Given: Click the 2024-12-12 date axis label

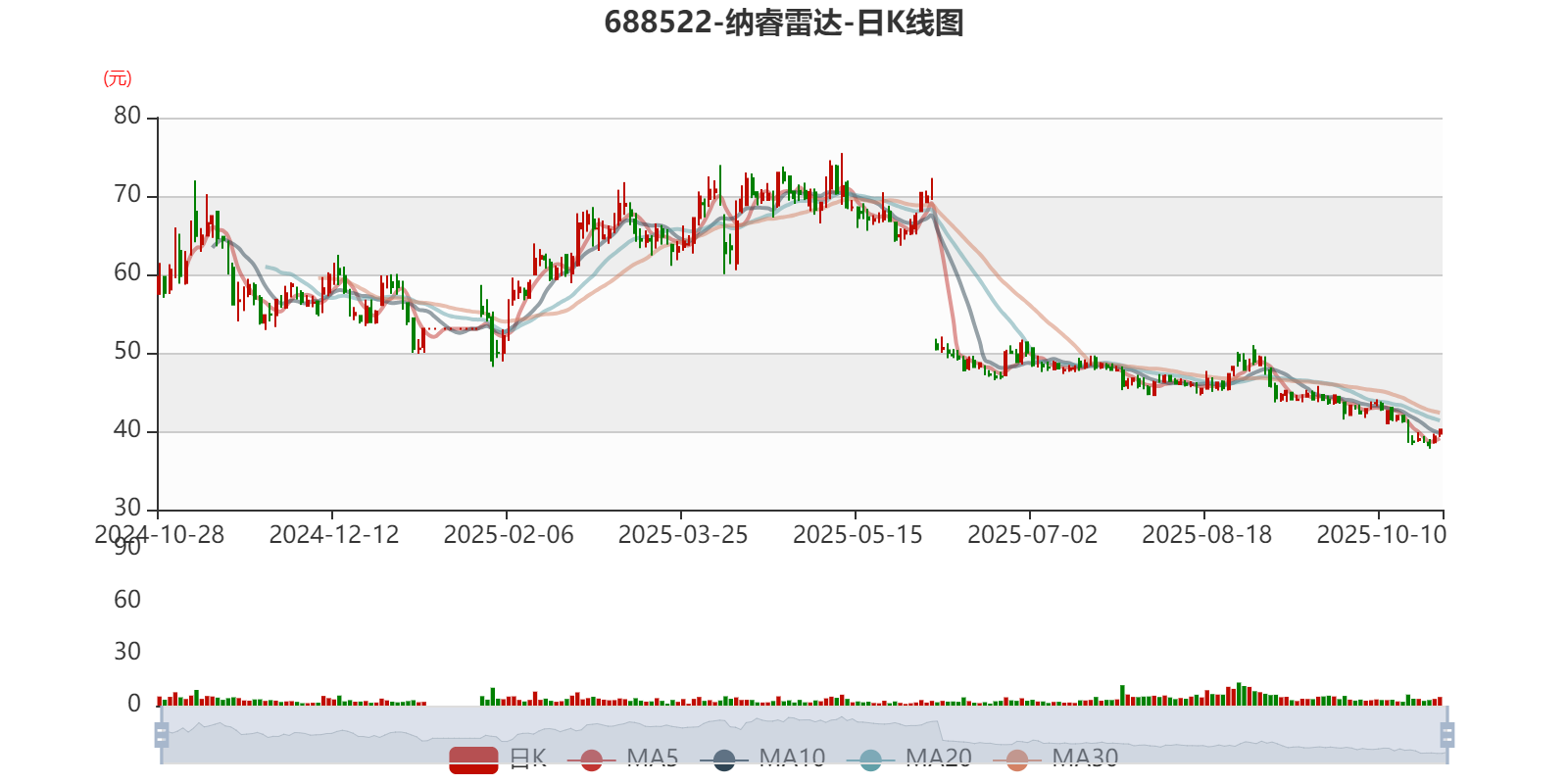Looking at the screenshot, I should coord(334,535).
